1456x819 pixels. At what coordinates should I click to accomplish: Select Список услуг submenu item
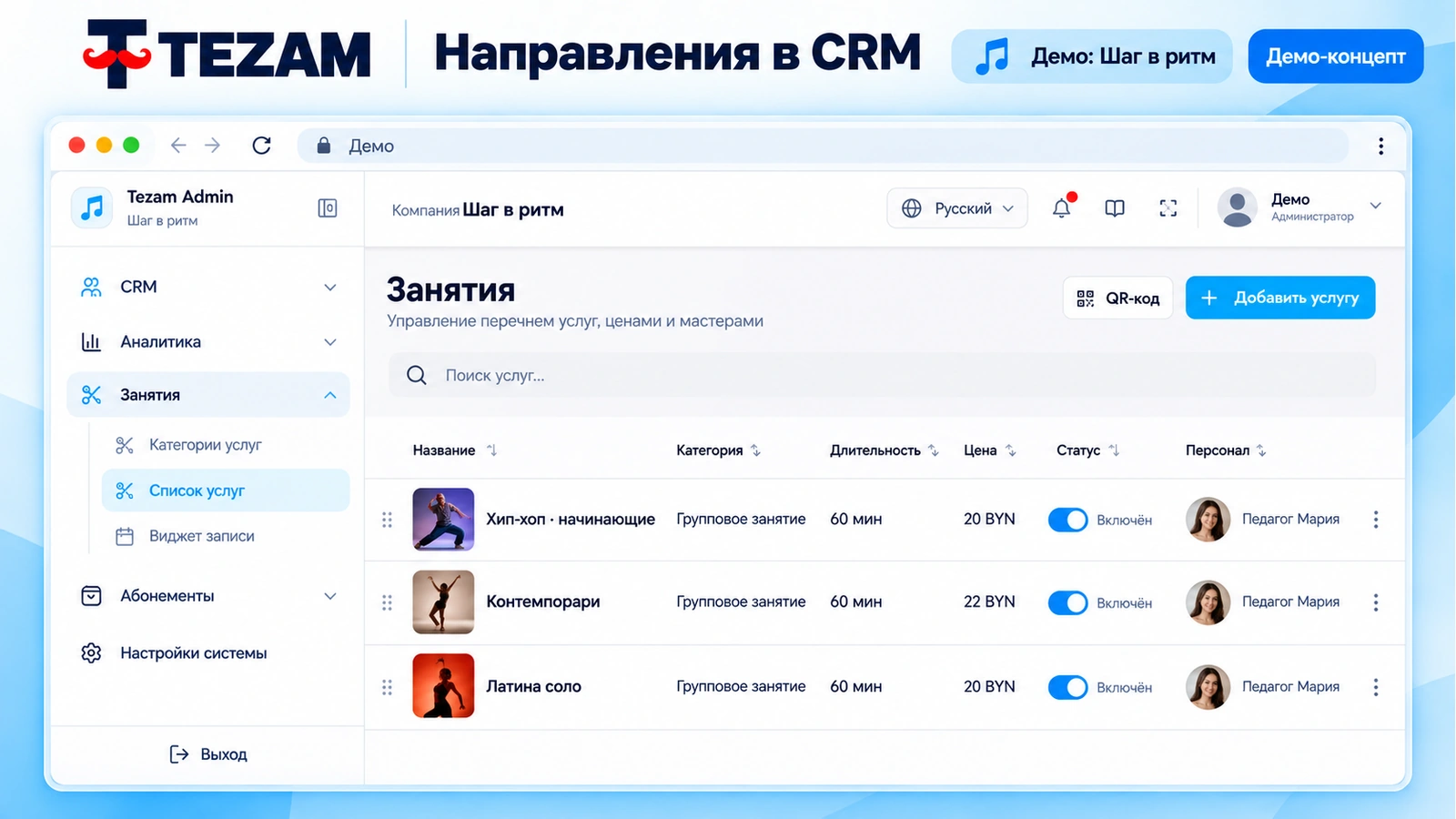[x=225, y=490]
